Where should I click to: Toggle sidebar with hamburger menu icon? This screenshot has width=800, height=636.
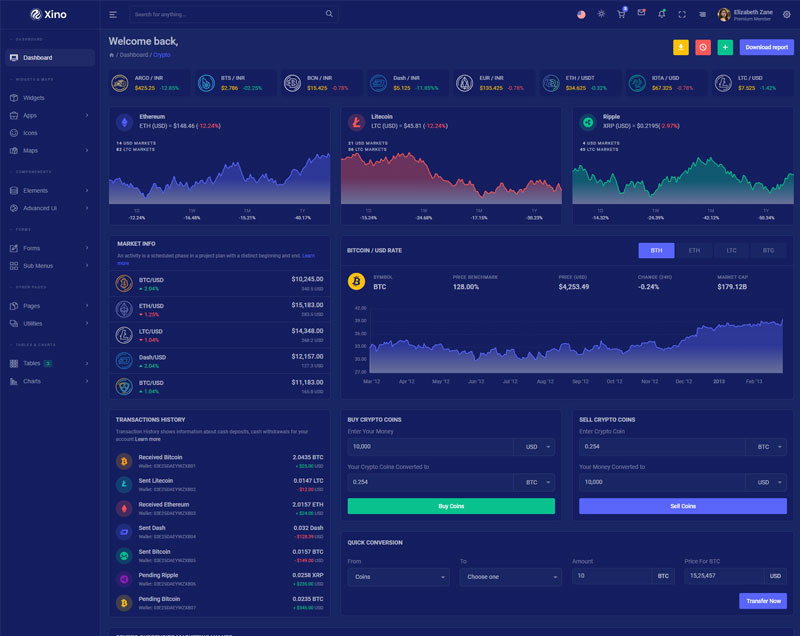113,14
